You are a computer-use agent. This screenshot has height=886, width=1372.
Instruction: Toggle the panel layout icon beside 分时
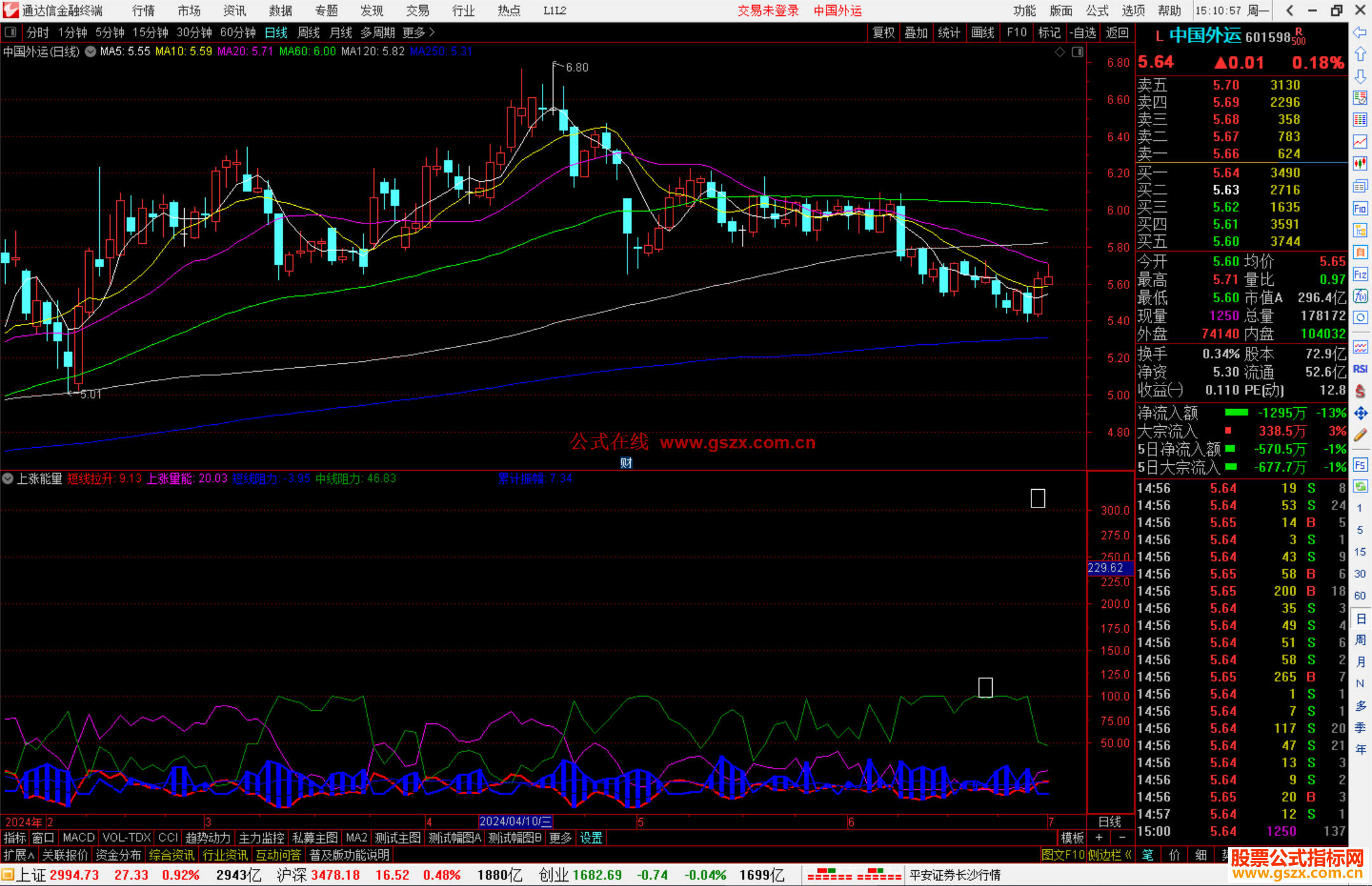(11, 32)
